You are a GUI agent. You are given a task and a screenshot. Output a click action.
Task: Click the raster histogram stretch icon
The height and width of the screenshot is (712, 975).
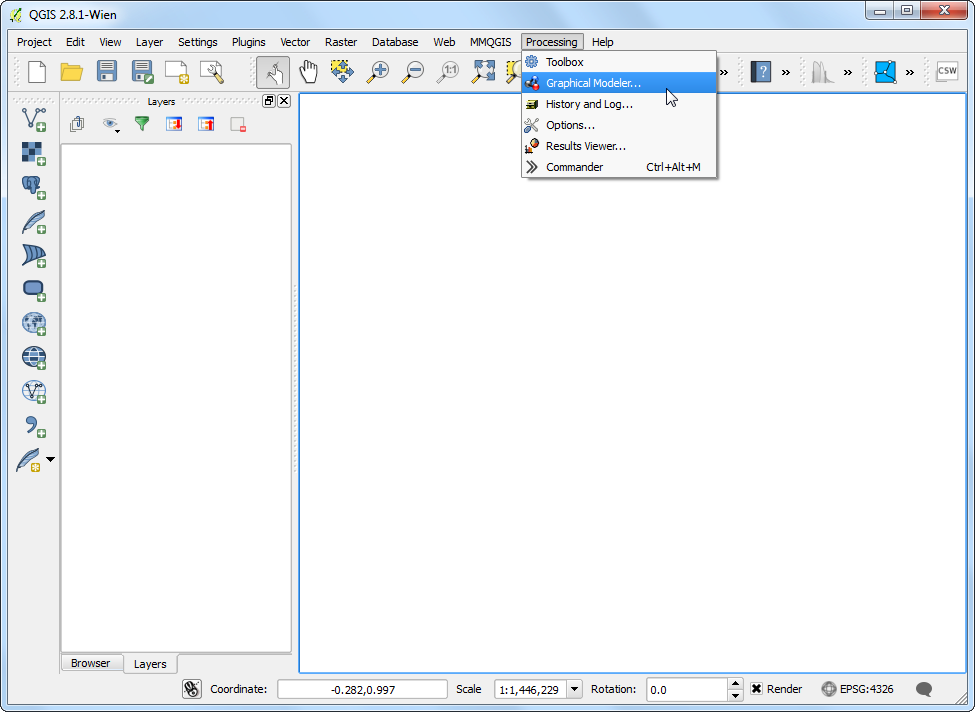[x=822, y=72]
